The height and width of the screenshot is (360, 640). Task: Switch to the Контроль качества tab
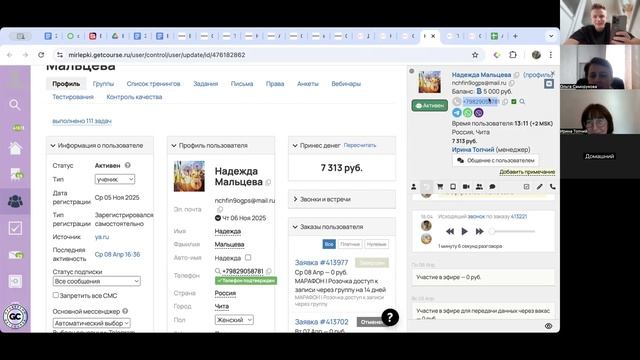coord(134,97)
